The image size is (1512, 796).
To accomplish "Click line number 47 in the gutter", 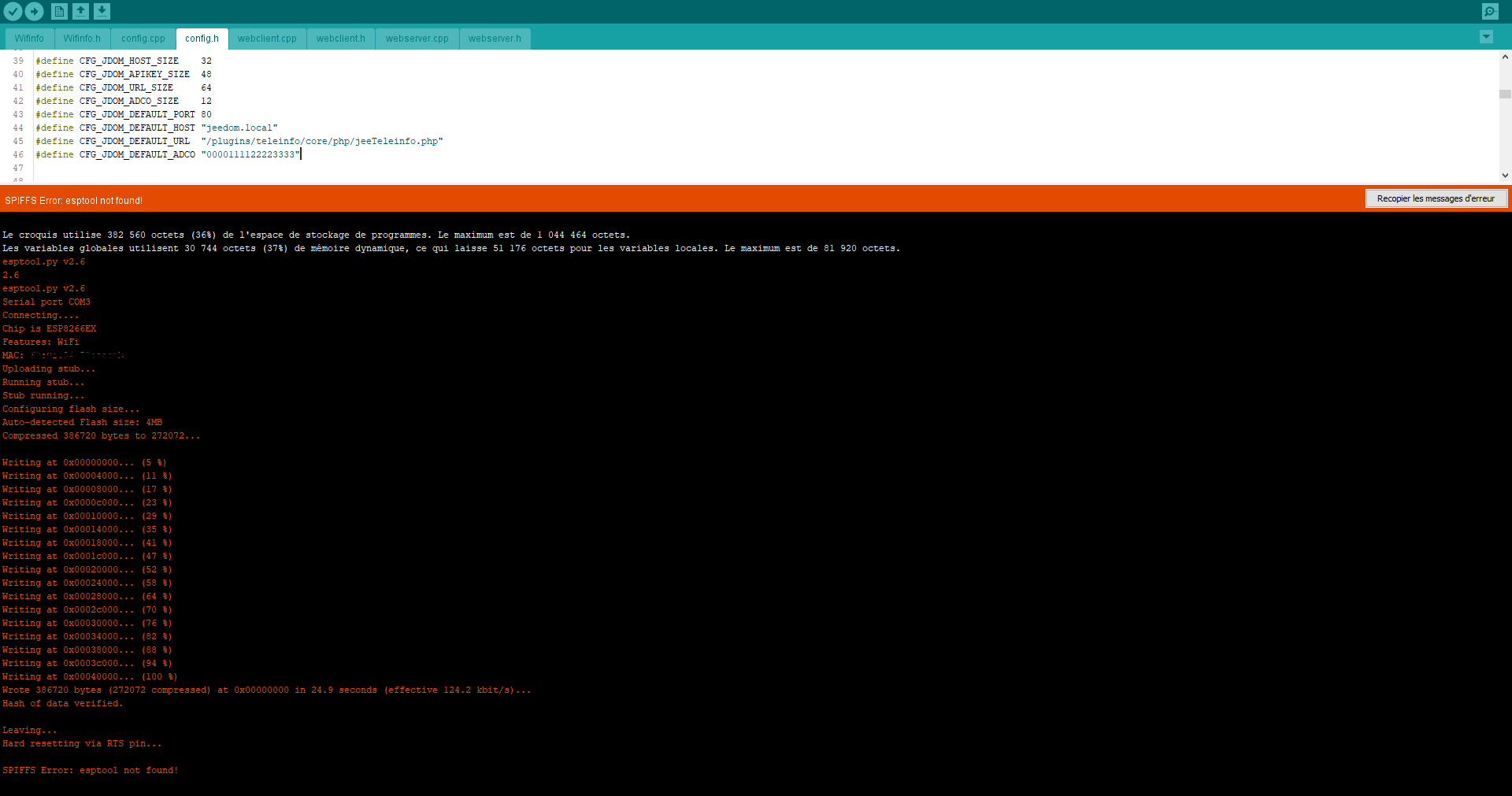I will pyautogui.click(x=18, y=168).
